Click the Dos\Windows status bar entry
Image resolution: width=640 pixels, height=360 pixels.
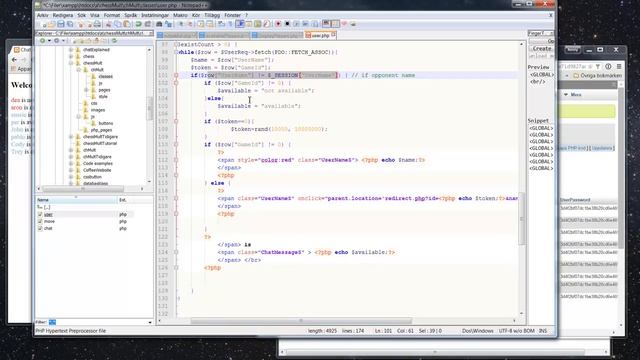(478, 331)
